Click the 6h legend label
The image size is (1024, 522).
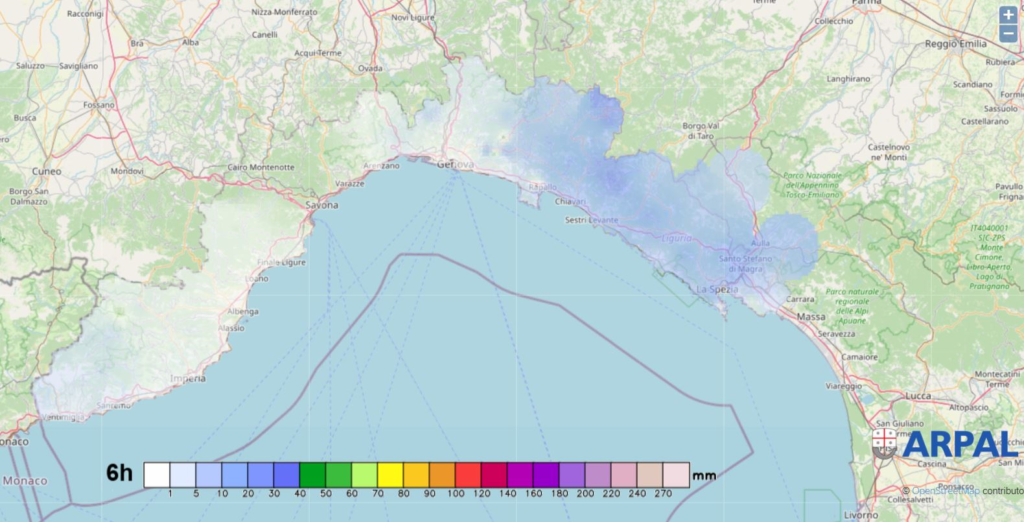click(x=120, y=473)
